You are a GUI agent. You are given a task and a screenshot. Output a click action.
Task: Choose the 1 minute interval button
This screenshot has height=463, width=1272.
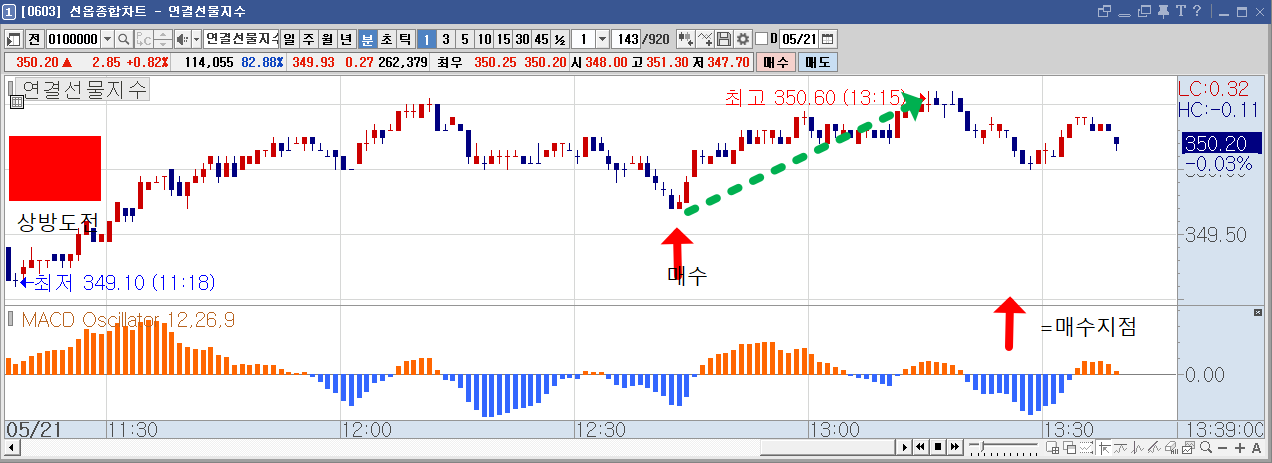click(427, 39)
